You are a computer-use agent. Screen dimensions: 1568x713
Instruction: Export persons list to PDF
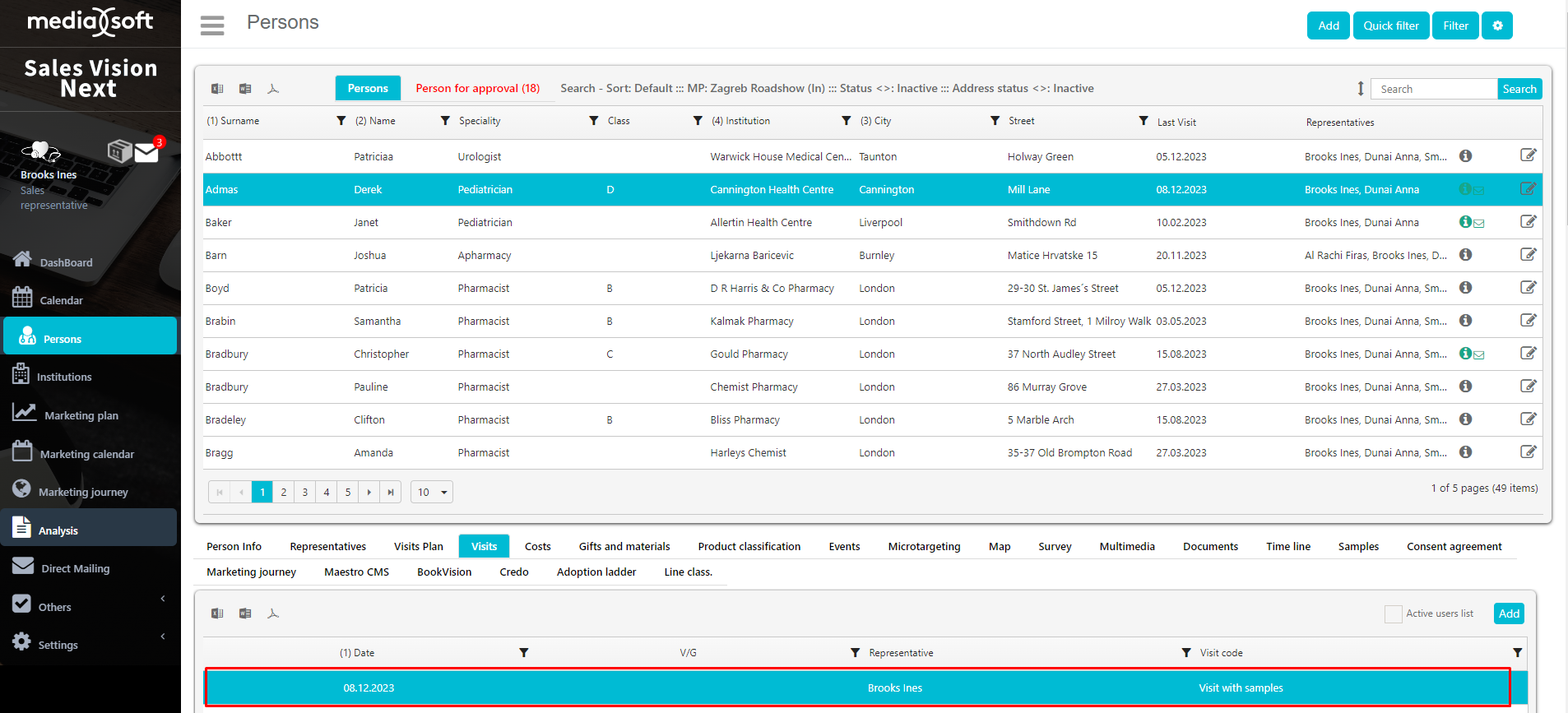(x=273, y=89)
